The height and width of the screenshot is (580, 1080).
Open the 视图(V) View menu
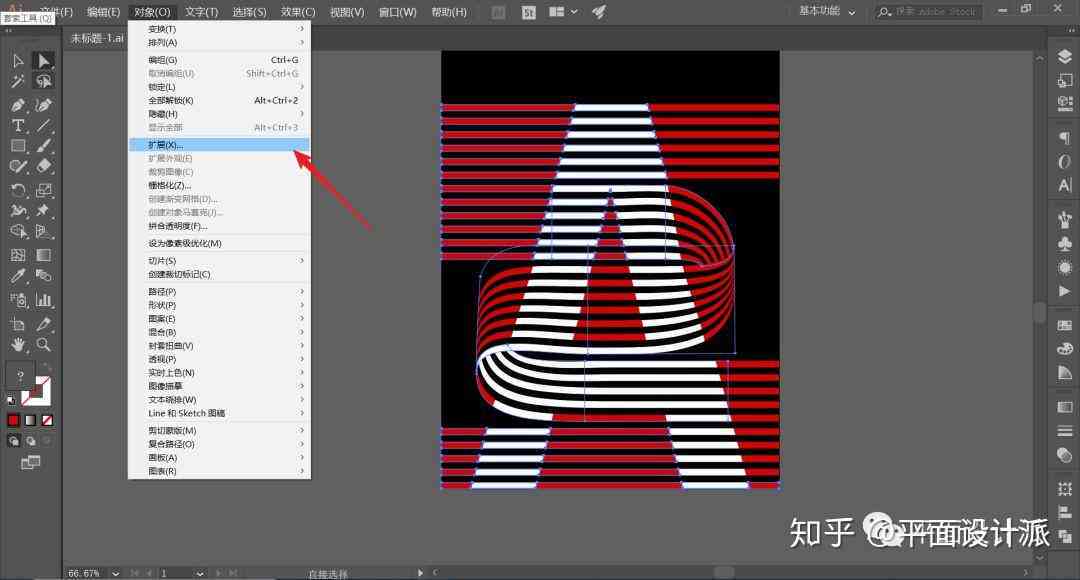tap(346, 12)
